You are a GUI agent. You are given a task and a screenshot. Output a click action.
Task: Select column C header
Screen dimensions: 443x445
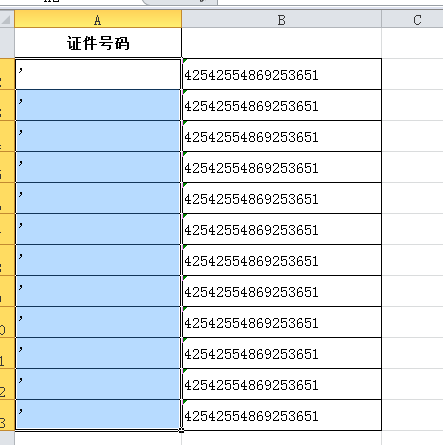(x=413, y=19)
